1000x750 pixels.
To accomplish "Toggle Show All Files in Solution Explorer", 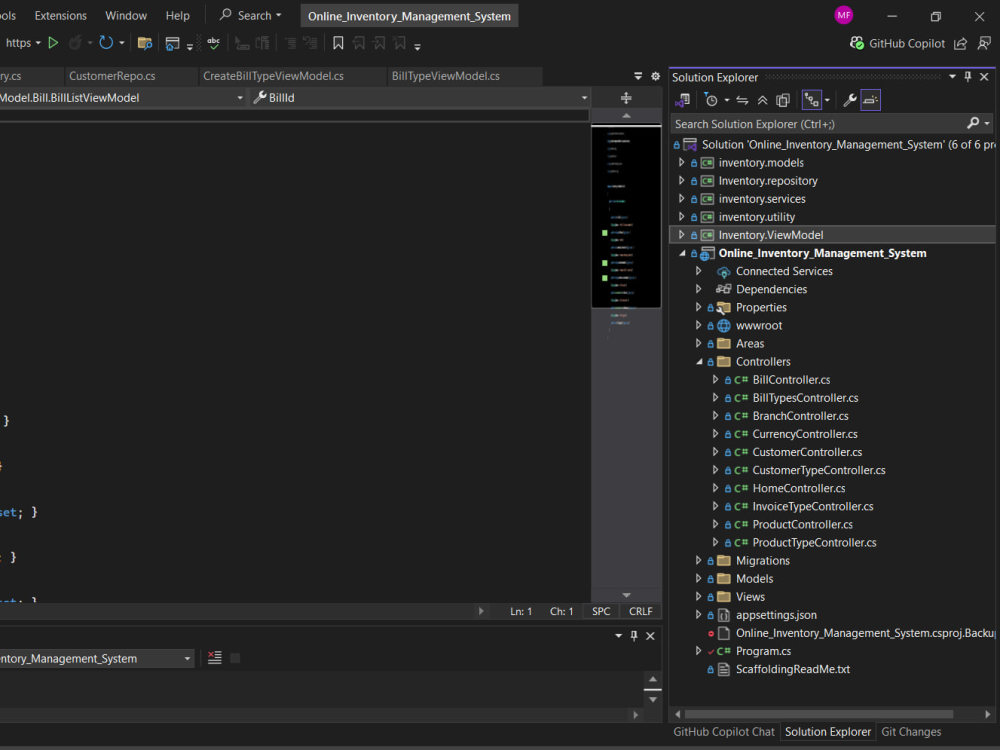I will pyautogui.click(x=783, y=100).
